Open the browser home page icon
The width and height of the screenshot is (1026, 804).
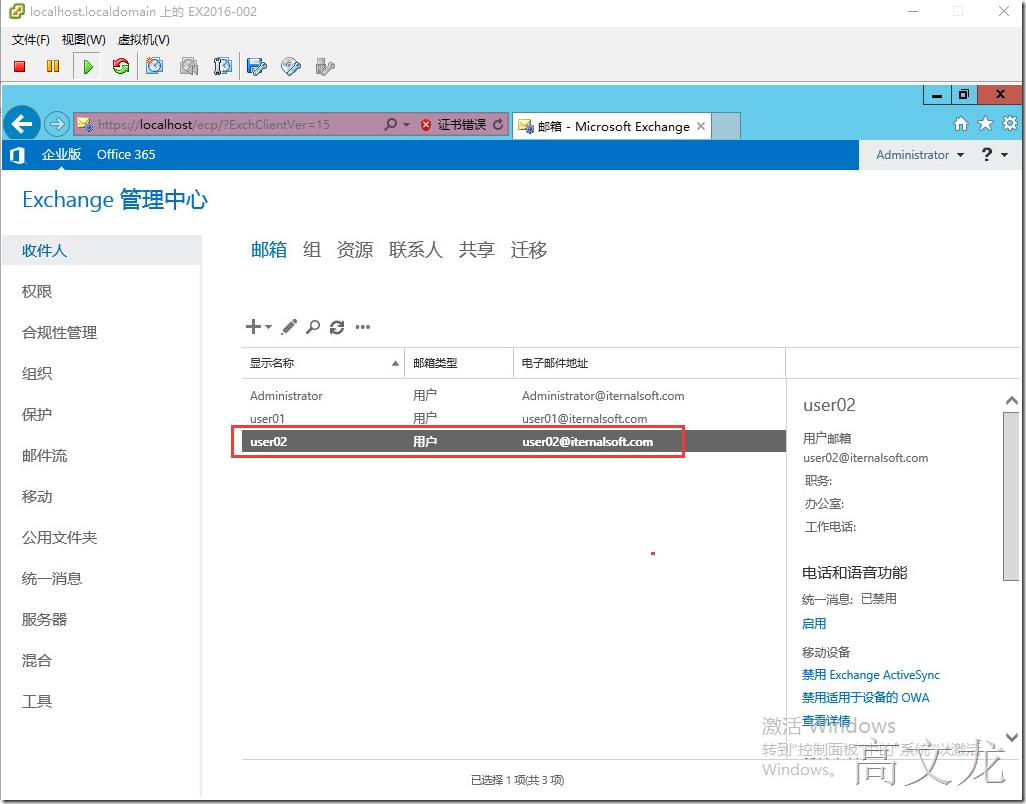pos(961,124)
